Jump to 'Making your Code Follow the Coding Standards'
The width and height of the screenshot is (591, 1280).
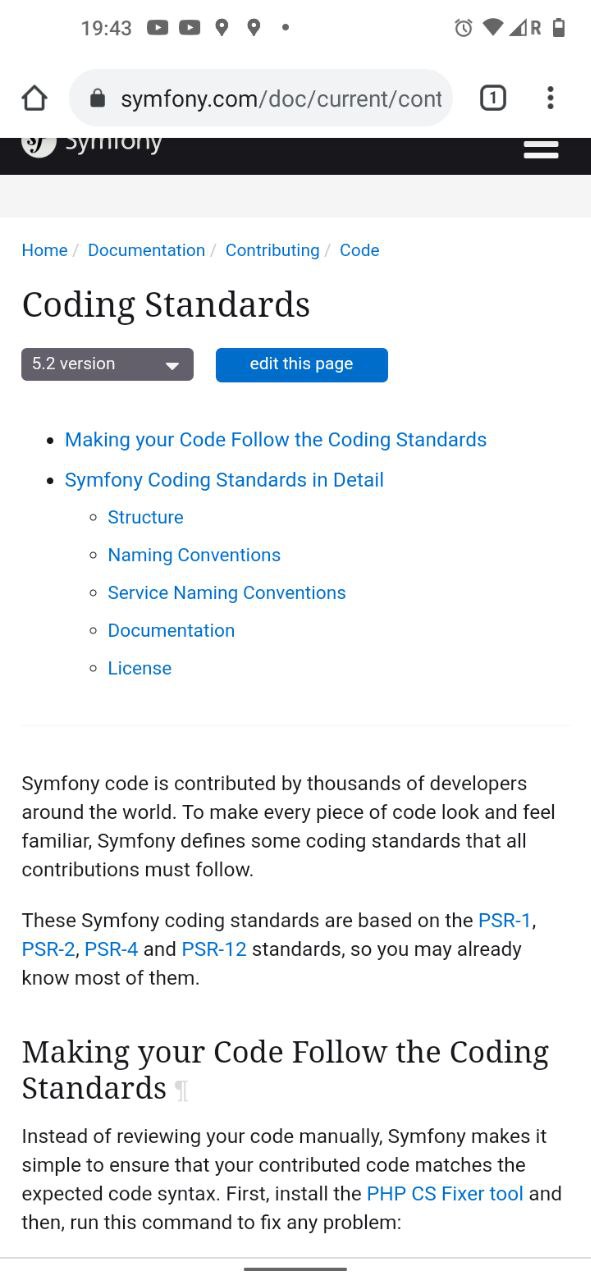276,440
